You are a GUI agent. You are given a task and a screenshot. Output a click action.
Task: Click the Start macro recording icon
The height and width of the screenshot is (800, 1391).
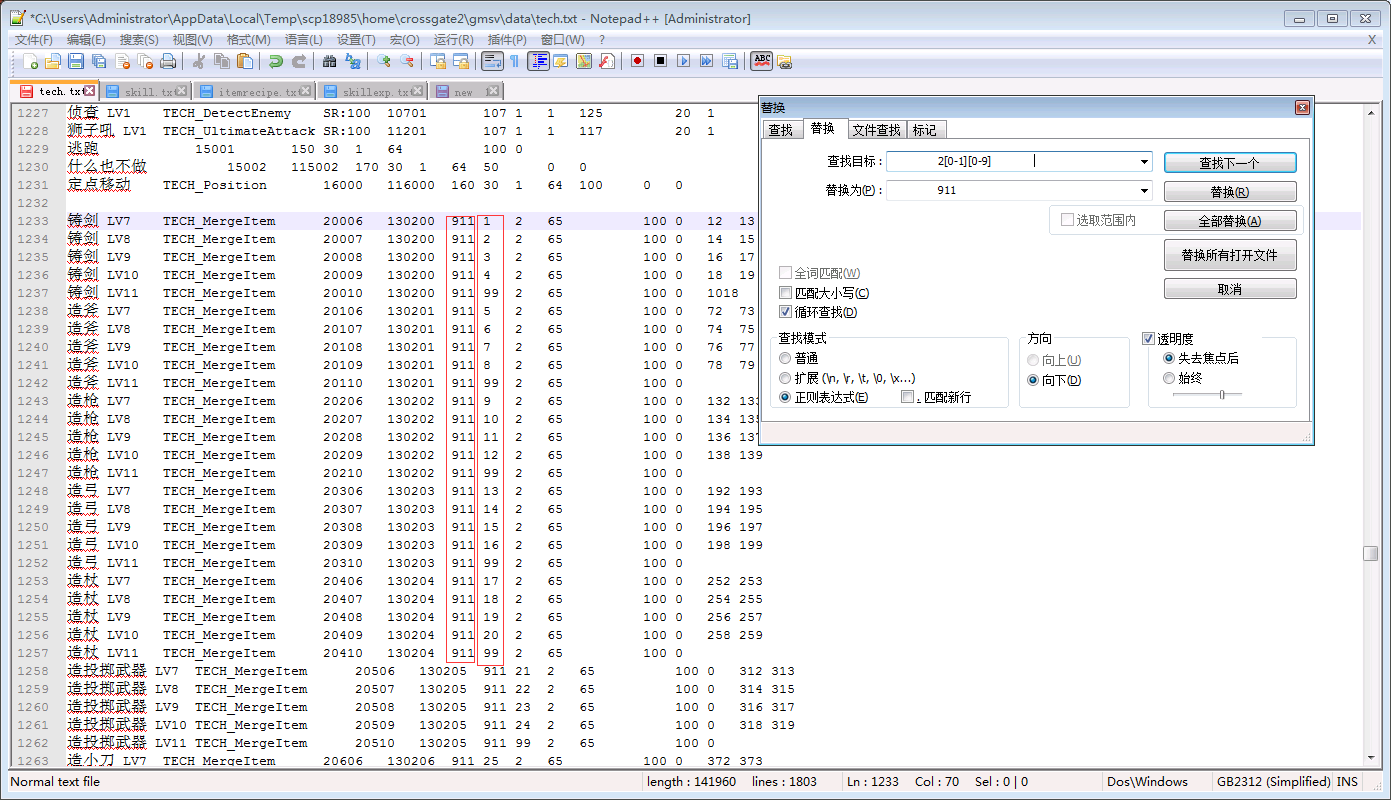coord(637,62)
